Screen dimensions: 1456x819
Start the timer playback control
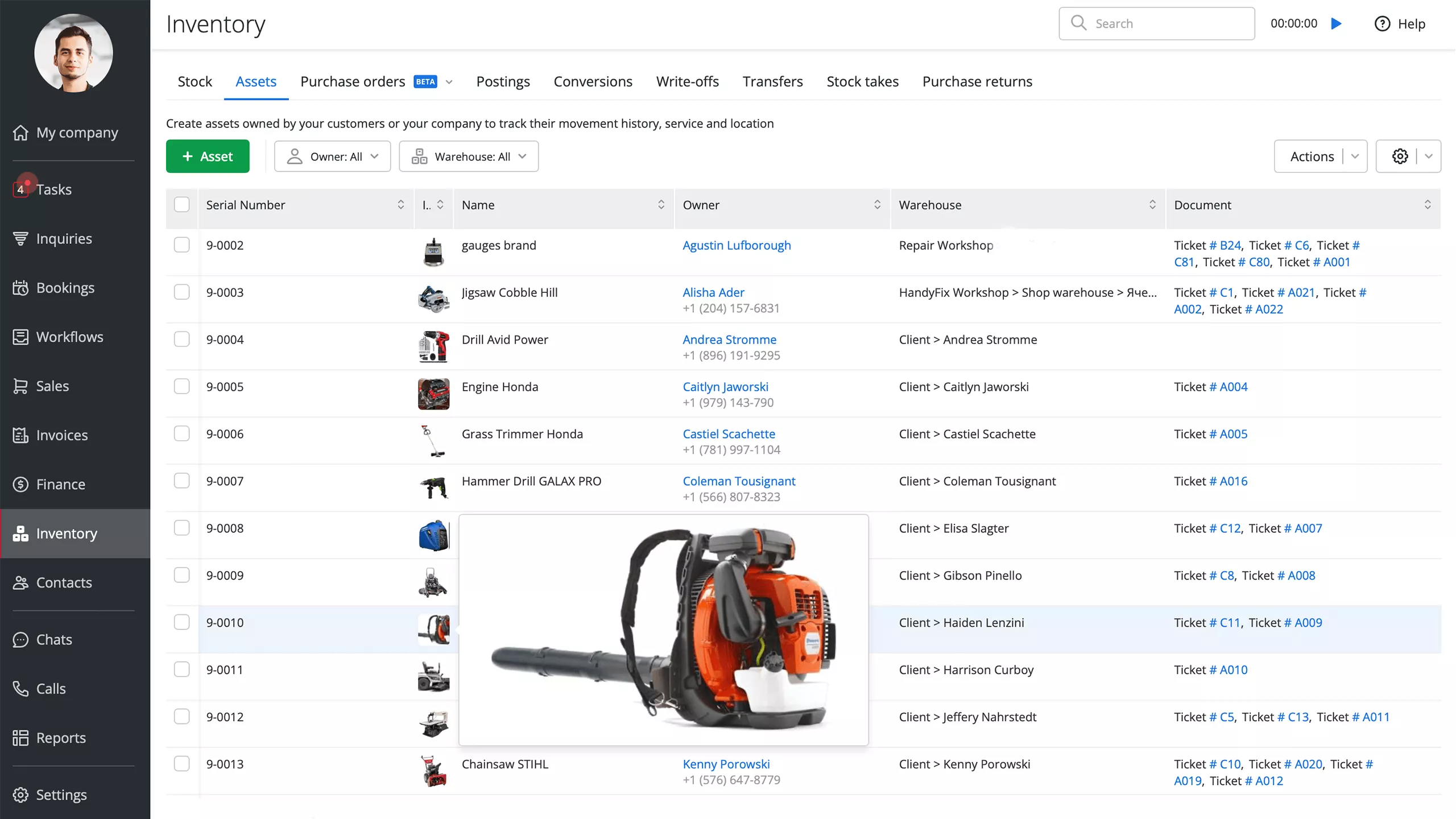[x=1336, y=23]
